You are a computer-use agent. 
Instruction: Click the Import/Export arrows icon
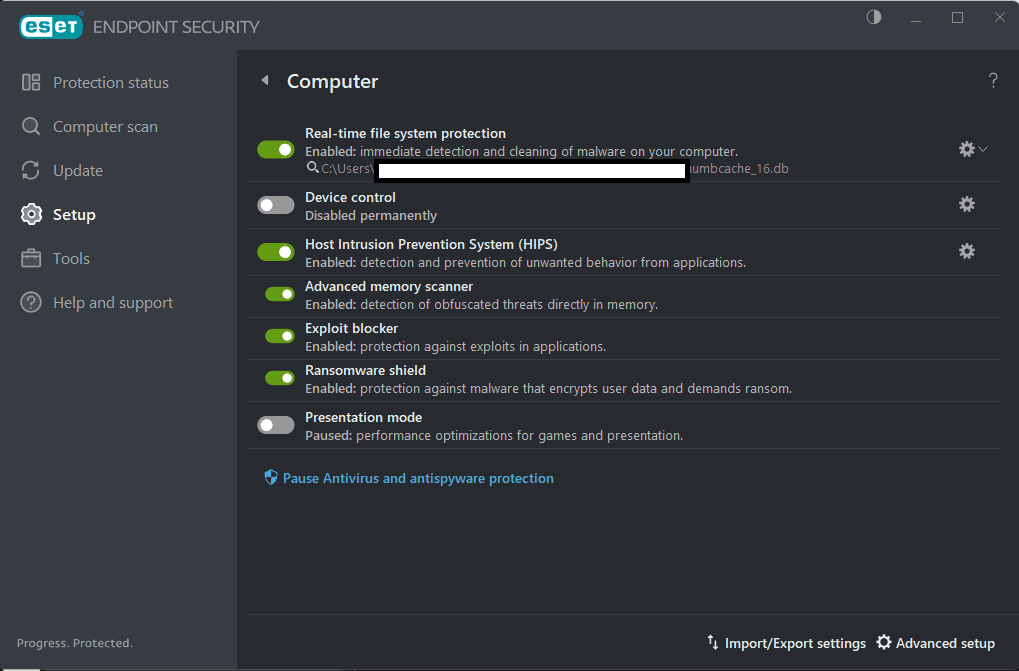[x=713, y=643]
